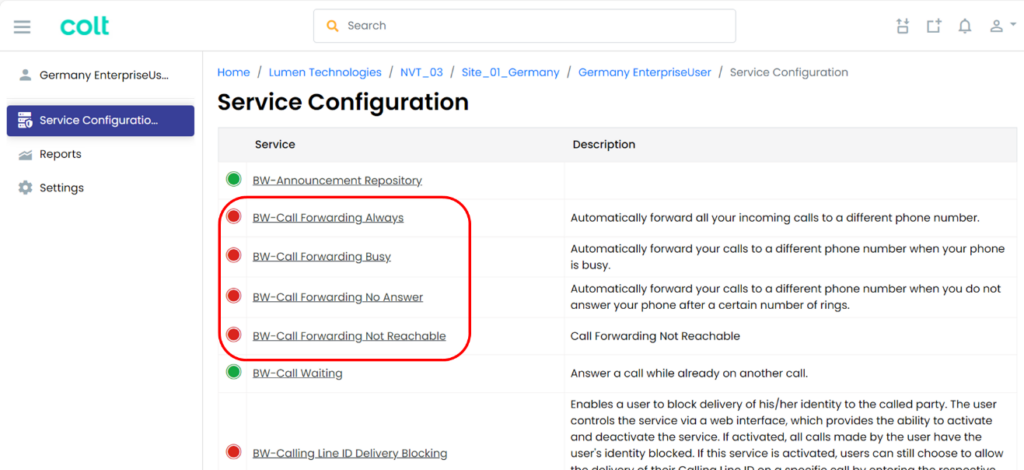This screenshot has height=470, width=1024.
Task: Go to Home breadcrumb
Action: [234, 72]
